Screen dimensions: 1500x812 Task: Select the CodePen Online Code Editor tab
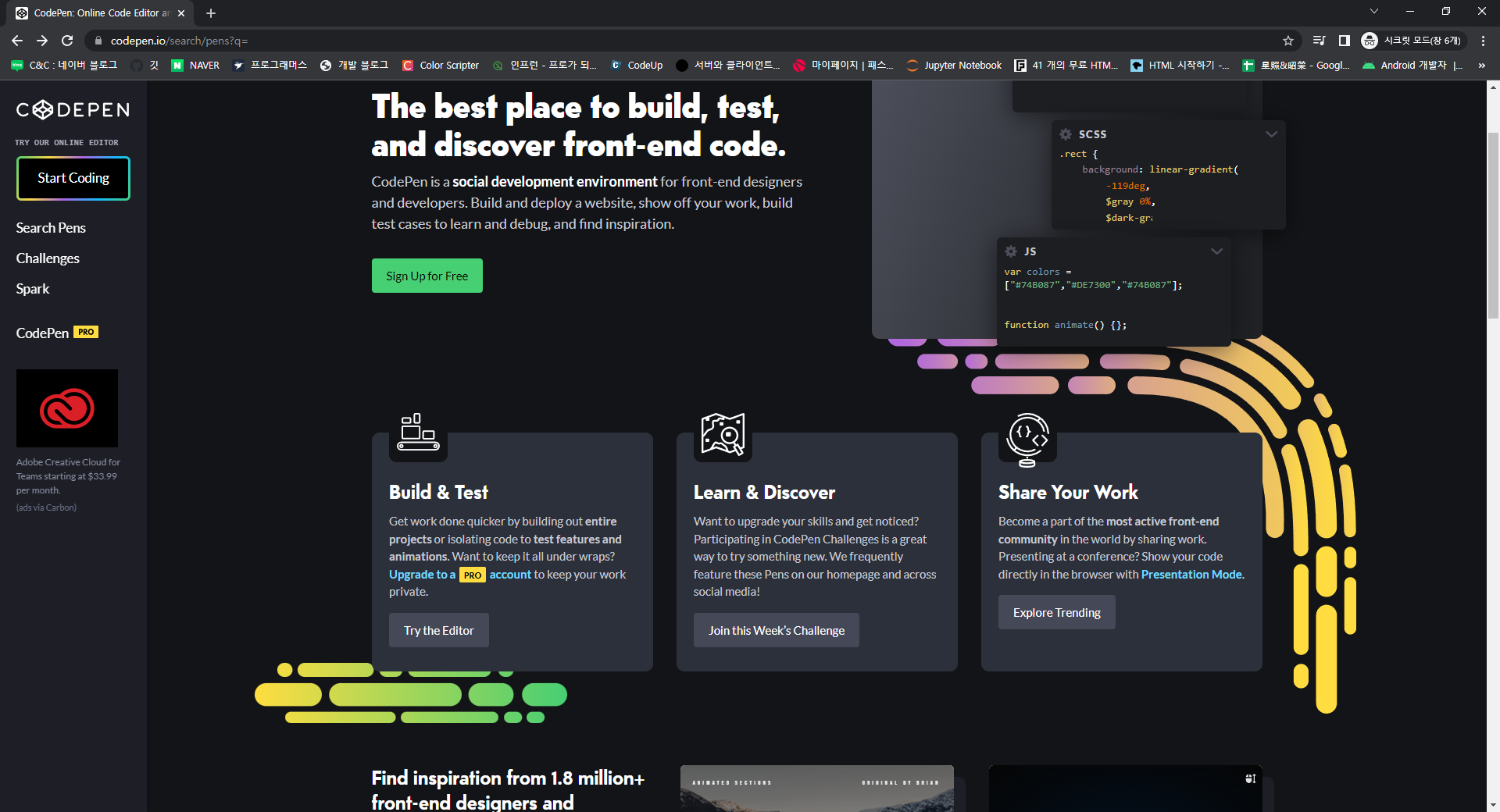point(100,13)
